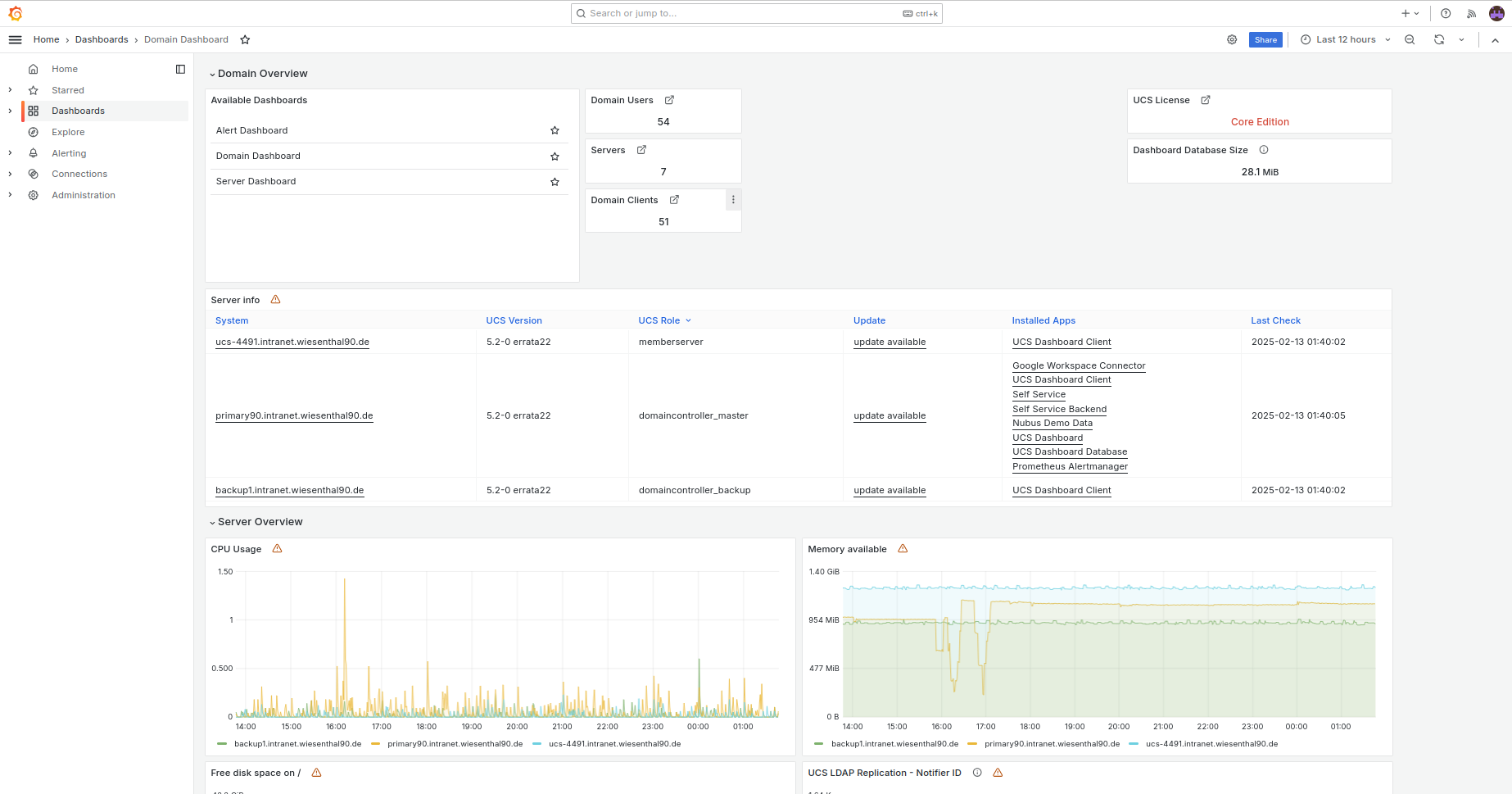Star the Server Dashboard entry
This screenshot has width=1512, height=794.
(x=555, y=181)
